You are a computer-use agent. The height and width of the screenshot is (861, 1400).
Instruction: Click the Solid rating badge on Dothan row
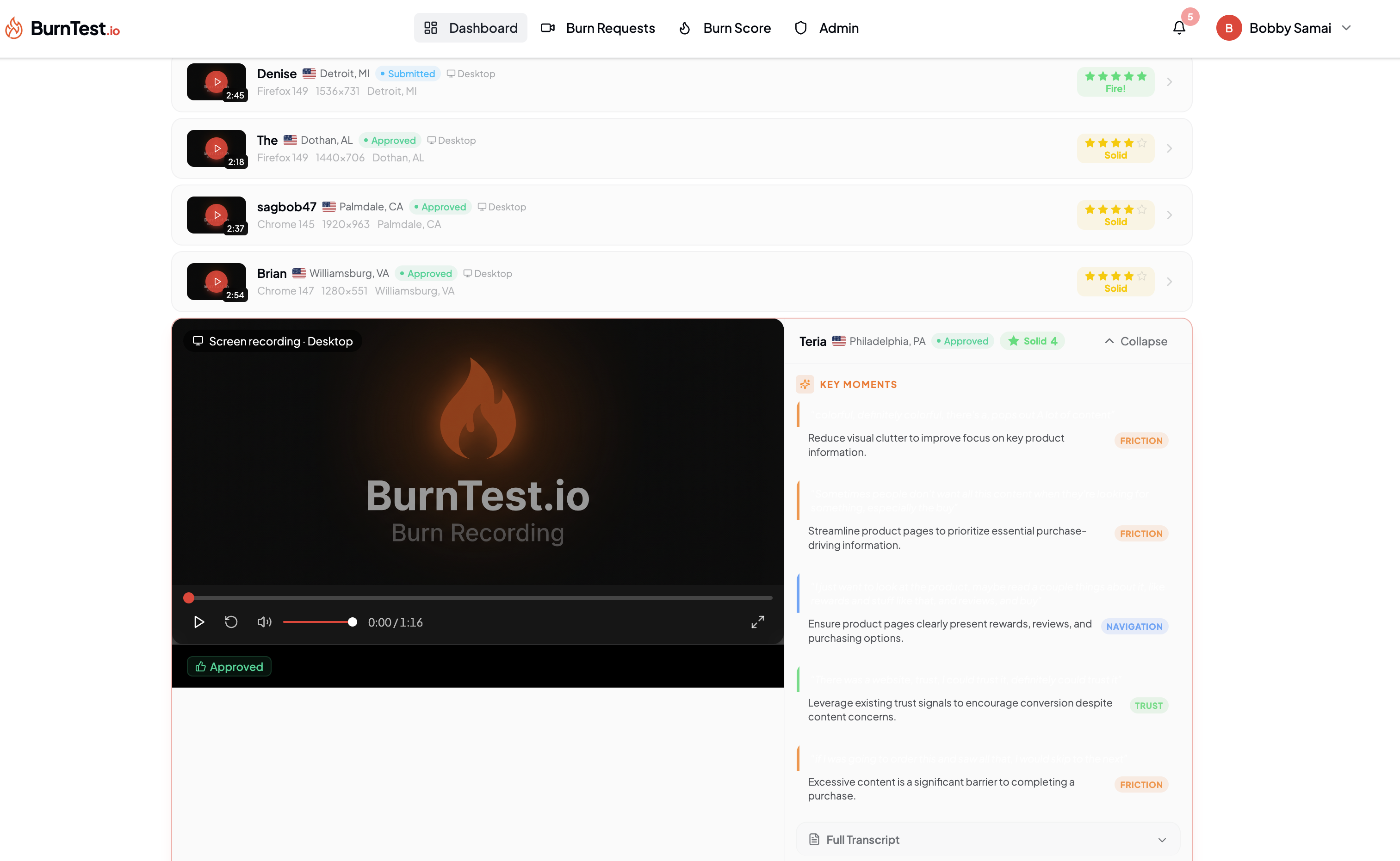pos(1115,148)
